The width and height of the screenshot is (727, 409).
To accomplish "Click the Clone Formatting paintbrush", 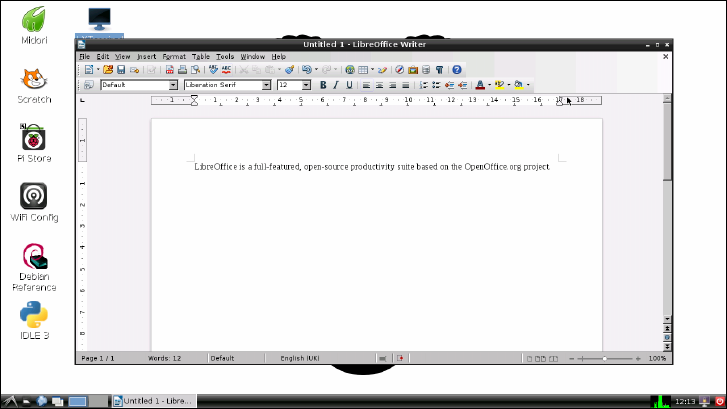I will coord(290,70).
